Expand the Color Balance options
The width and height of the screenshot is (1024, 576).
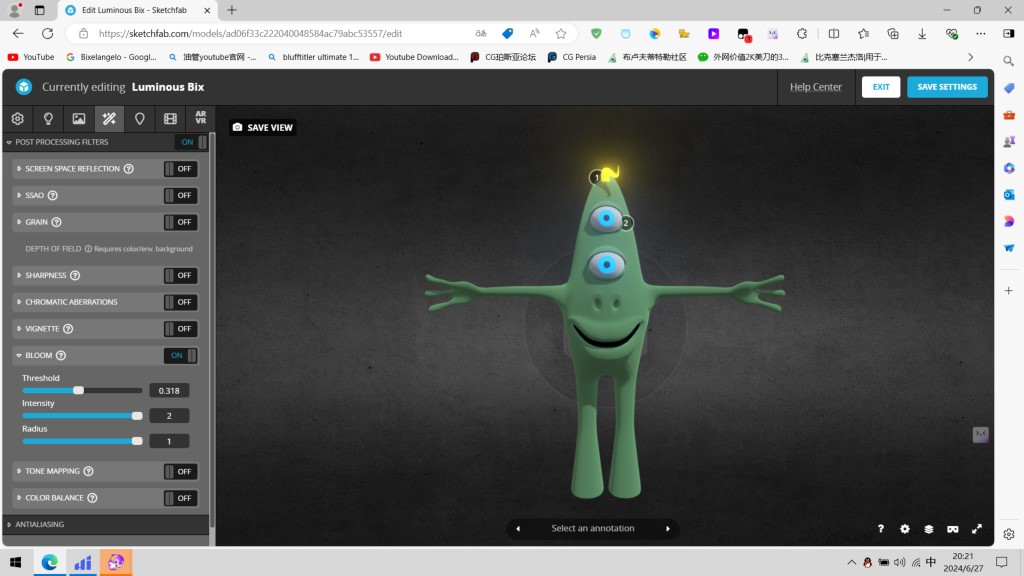[19, 498]
